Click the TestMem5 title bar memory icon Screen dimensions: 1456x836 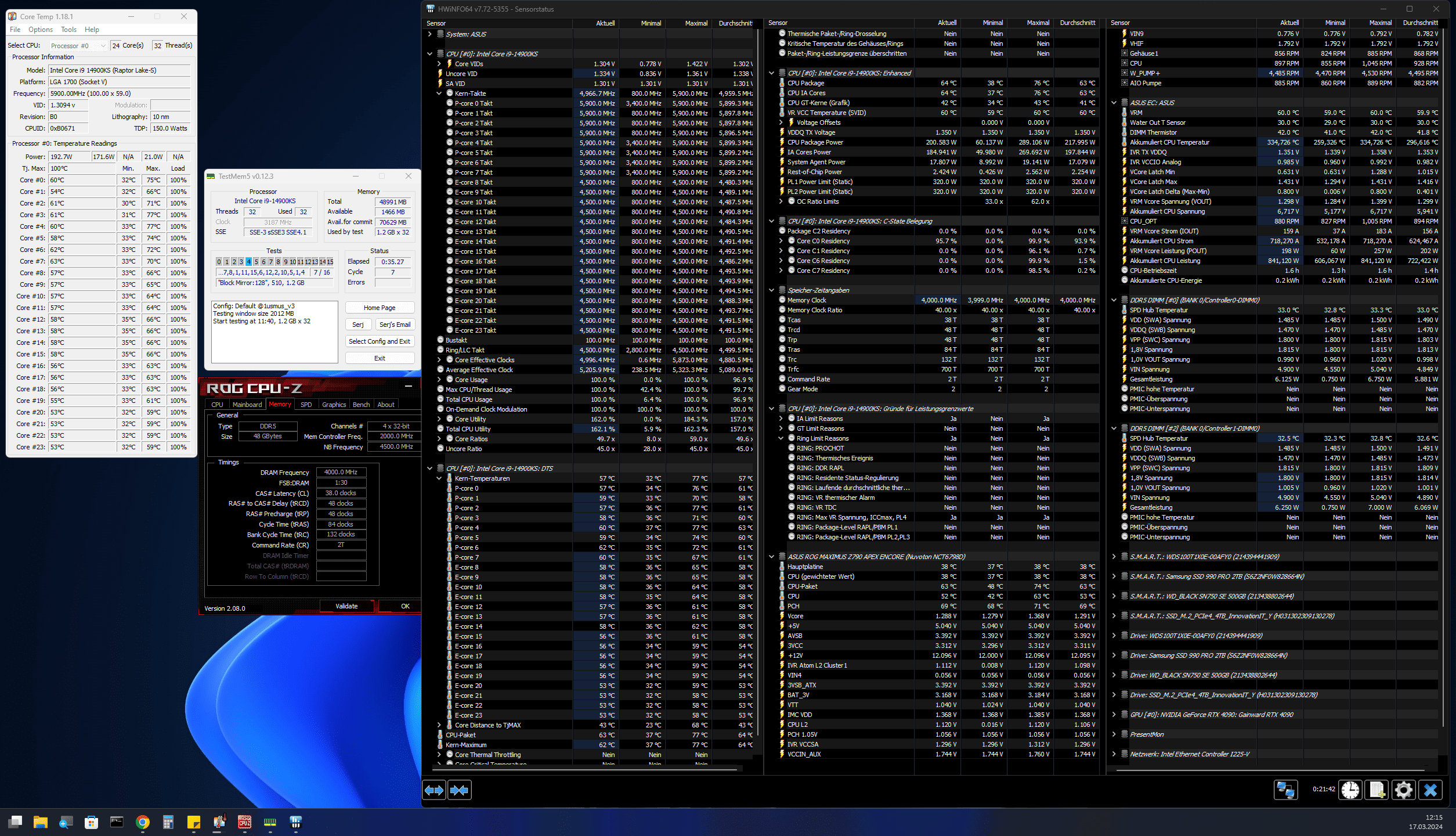click(x=211, y=176)
